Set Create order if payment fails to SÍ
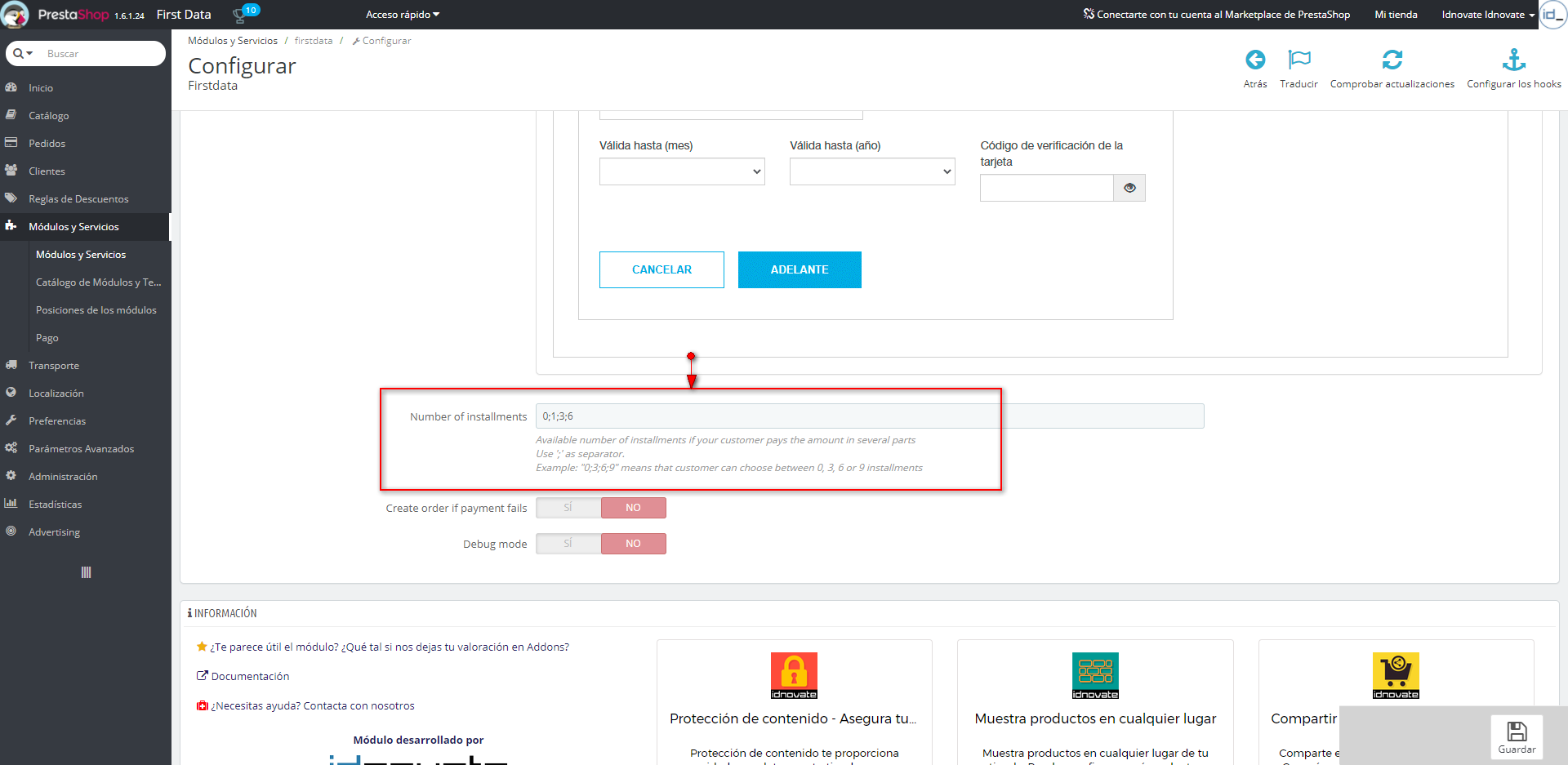This screenshot has height=765, width=1568. point(568,508)
